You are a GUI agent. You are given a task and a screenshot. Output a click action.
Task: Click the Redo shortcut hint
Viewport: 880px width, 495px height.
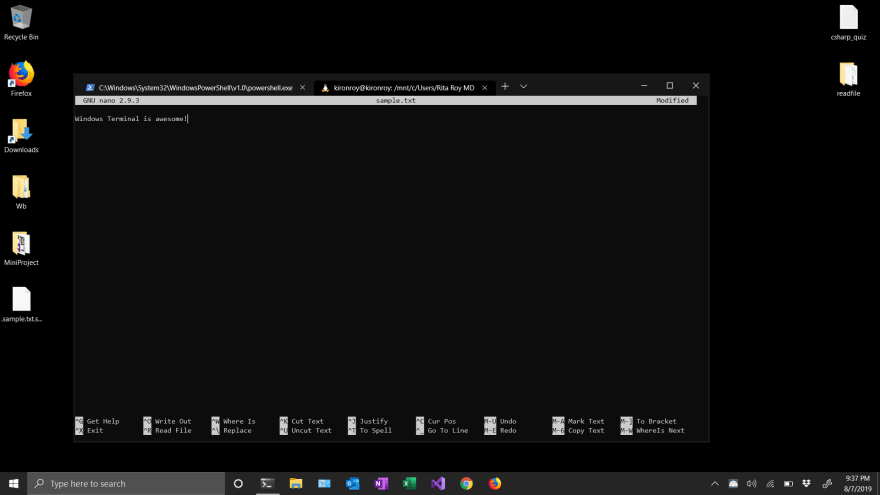[501, 431]
